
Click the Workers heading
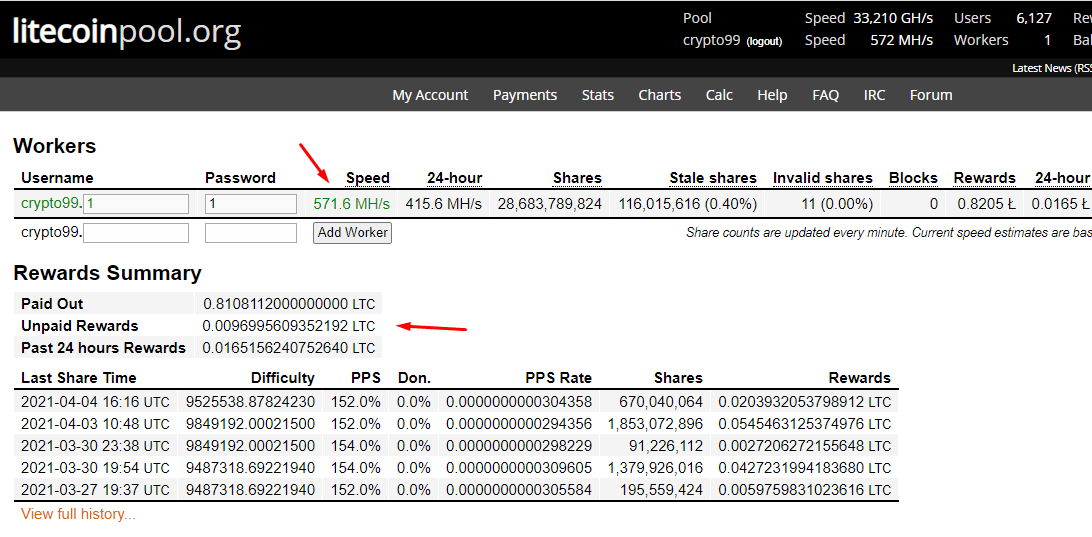pos(54,146)
